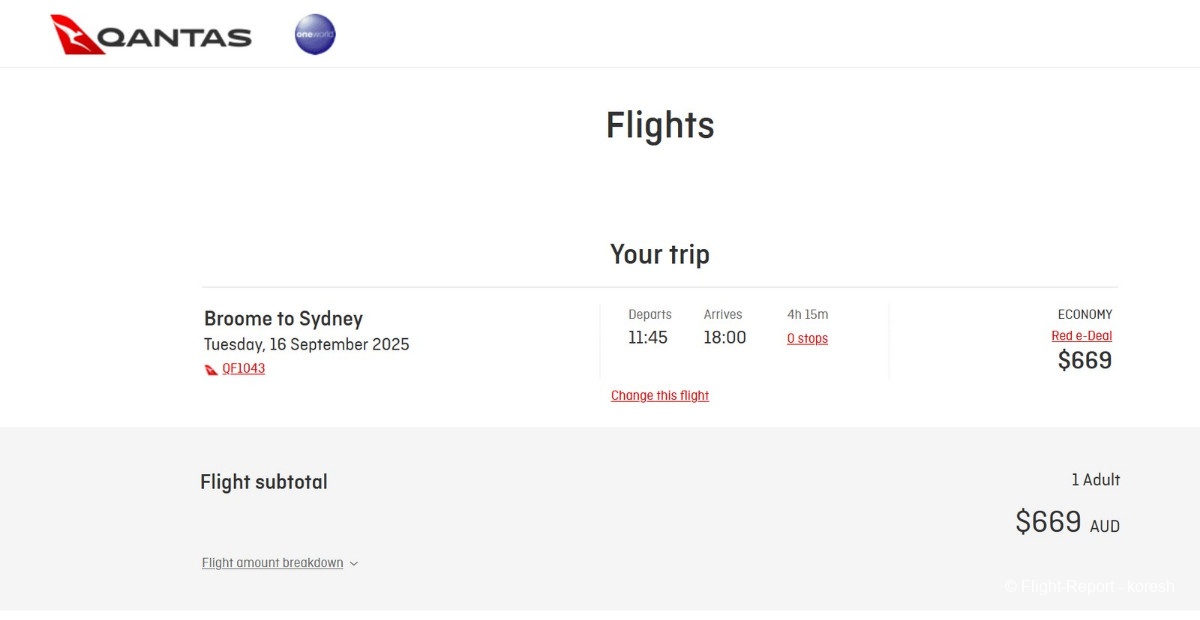Click the Broome to Sydney route title
Screen dimensions: 1200x620
point(283,319)
